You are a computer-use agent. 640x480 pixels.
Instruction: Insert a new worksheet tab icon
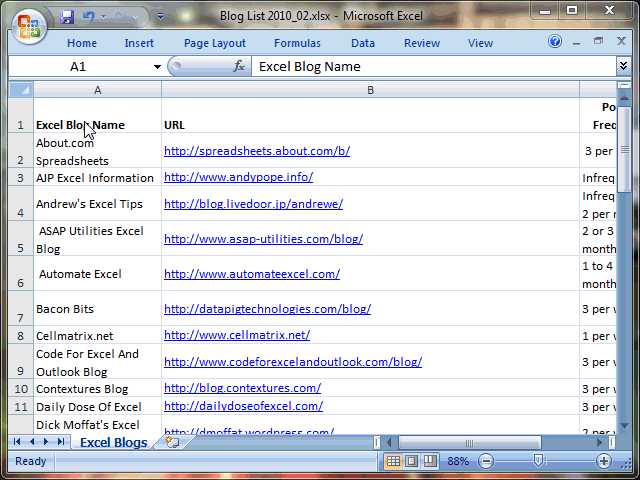(x=172, y=441)
